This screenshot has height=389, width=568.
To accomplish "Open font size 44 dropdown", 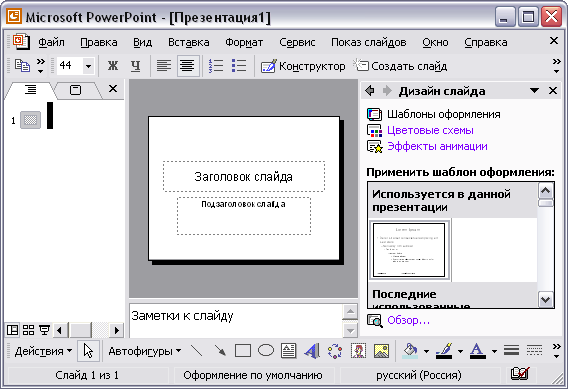I will 88,66.
